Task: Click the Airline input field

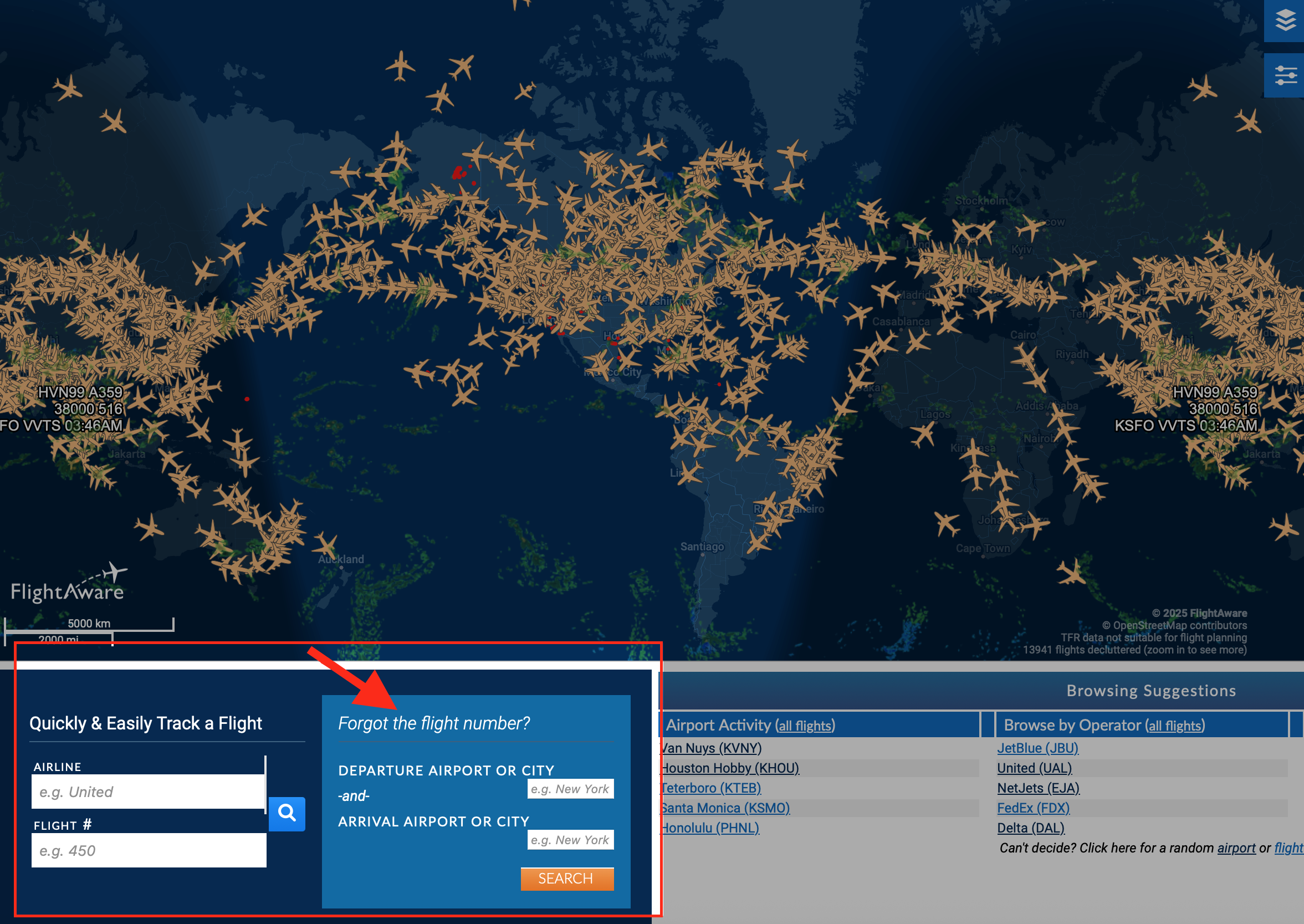Action: coord(148,792)
